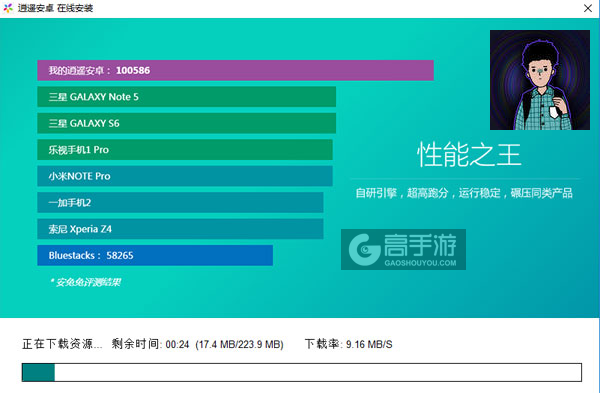Click the 性能之王 heading
This screenshot has width=600, height=393.
click(x=469, y=155)
